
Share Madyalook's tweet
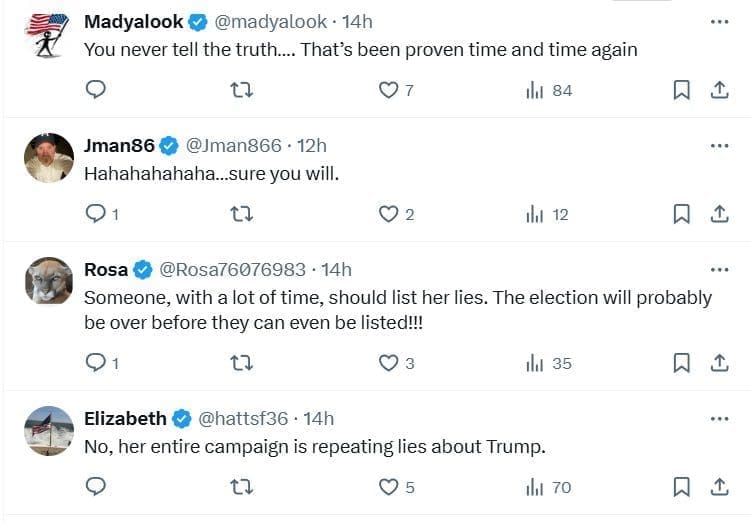point(718,90)
